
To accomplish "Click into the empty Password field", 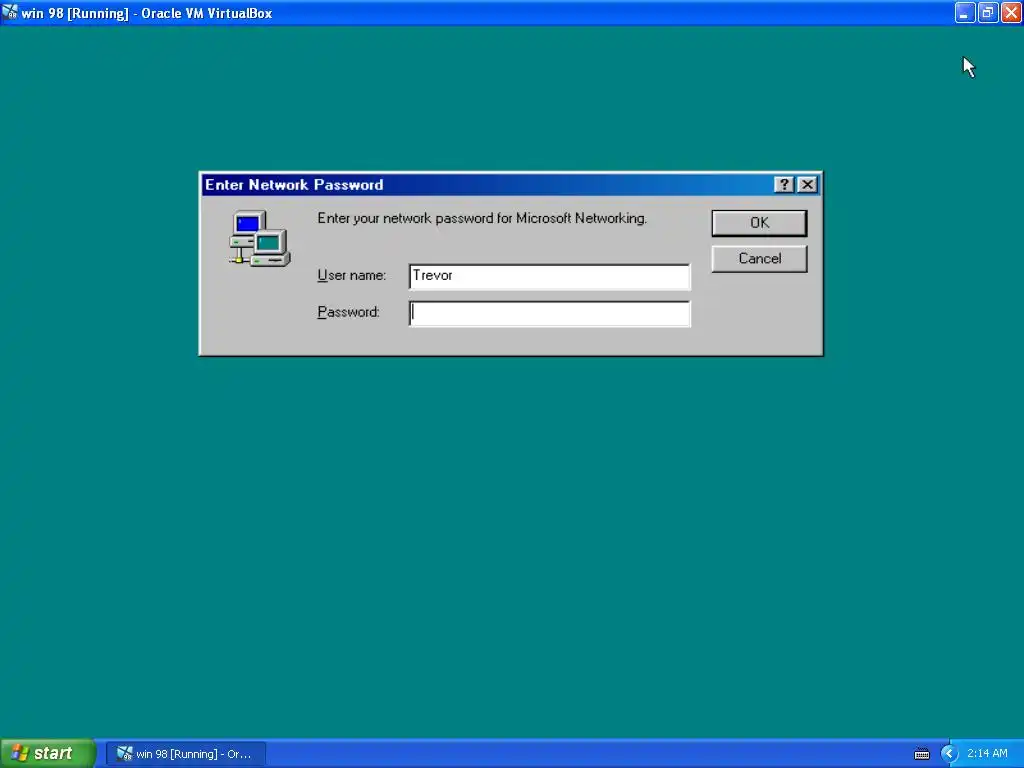I will [x=549, y=313].
